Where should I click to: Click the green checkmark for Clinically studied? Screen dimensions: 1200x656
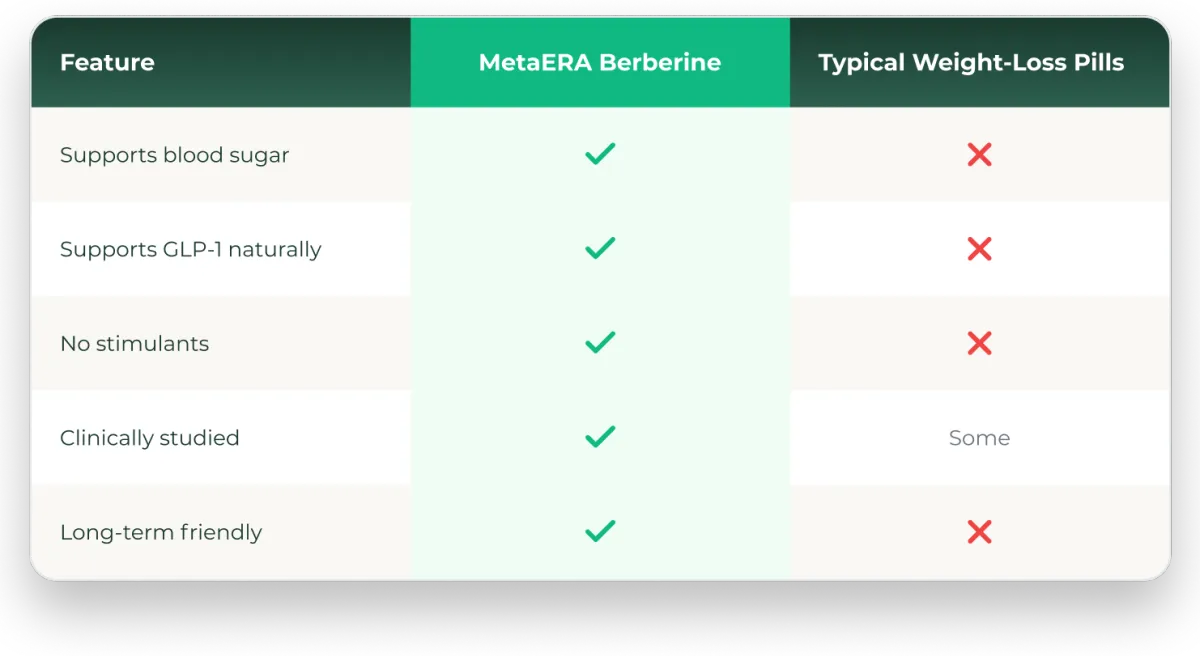click(x=600, y=437)
